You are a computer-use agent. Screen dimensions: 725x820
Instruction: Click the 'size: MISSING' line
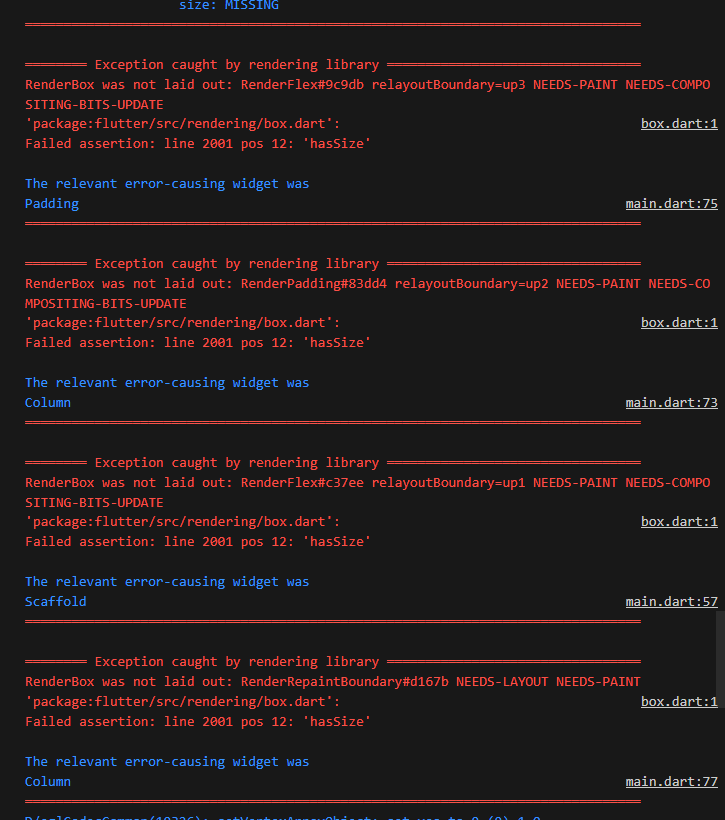point(229,5)
